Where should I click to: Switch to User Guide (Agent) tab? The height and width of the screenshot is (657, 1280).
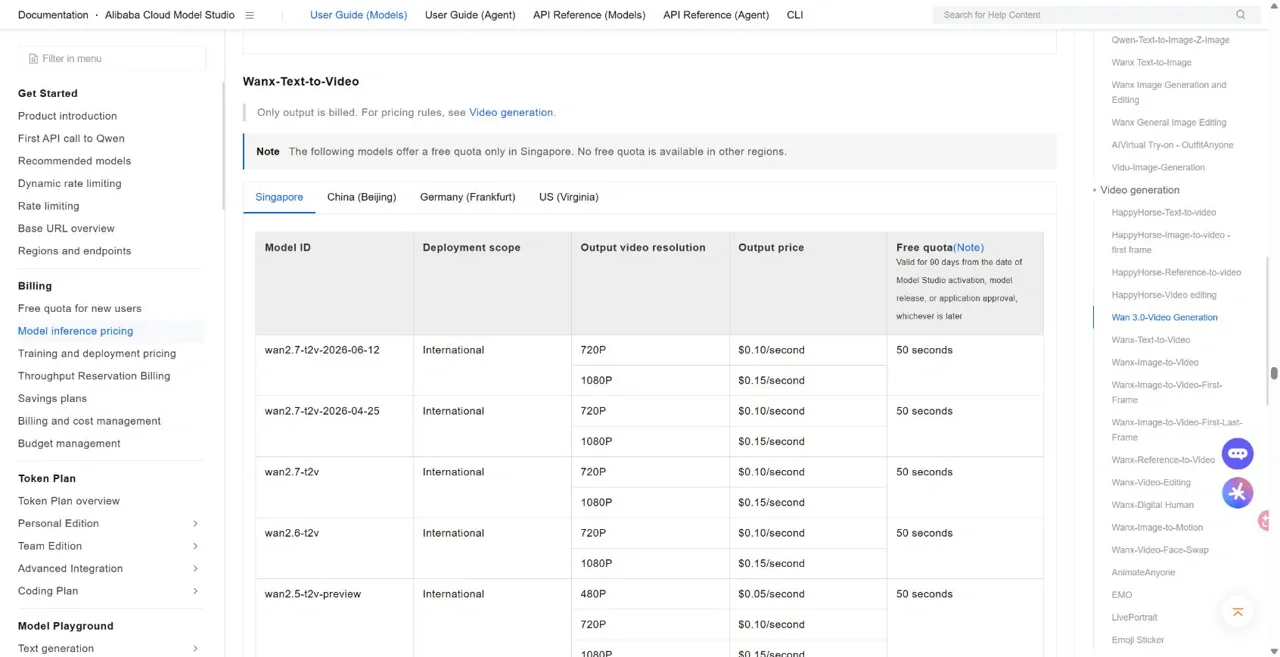(x=470, y=15)
